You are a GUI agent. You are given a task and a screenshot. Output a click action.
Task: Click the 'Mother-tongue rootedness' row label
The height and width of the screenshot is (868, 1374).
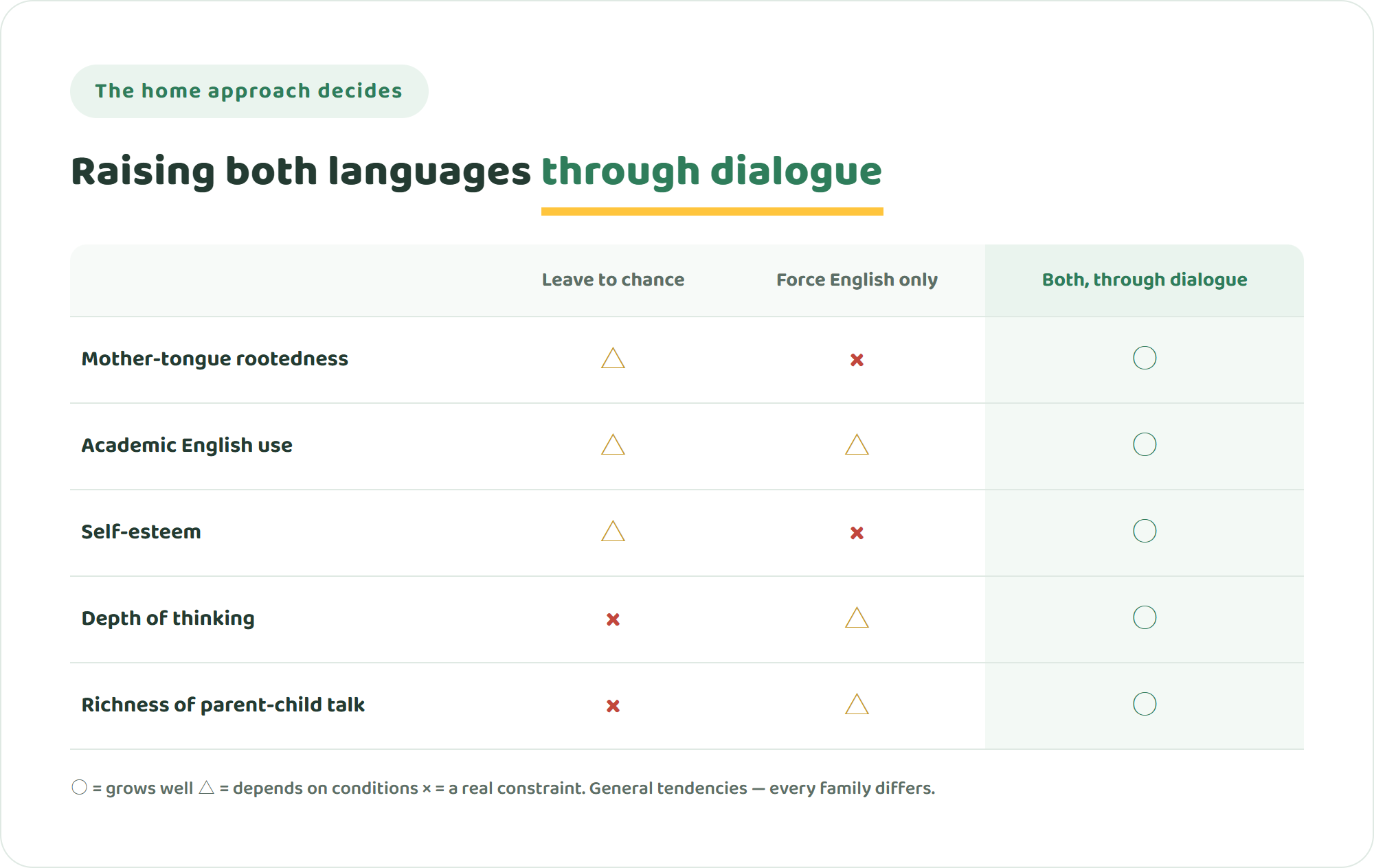click(215, 359)
